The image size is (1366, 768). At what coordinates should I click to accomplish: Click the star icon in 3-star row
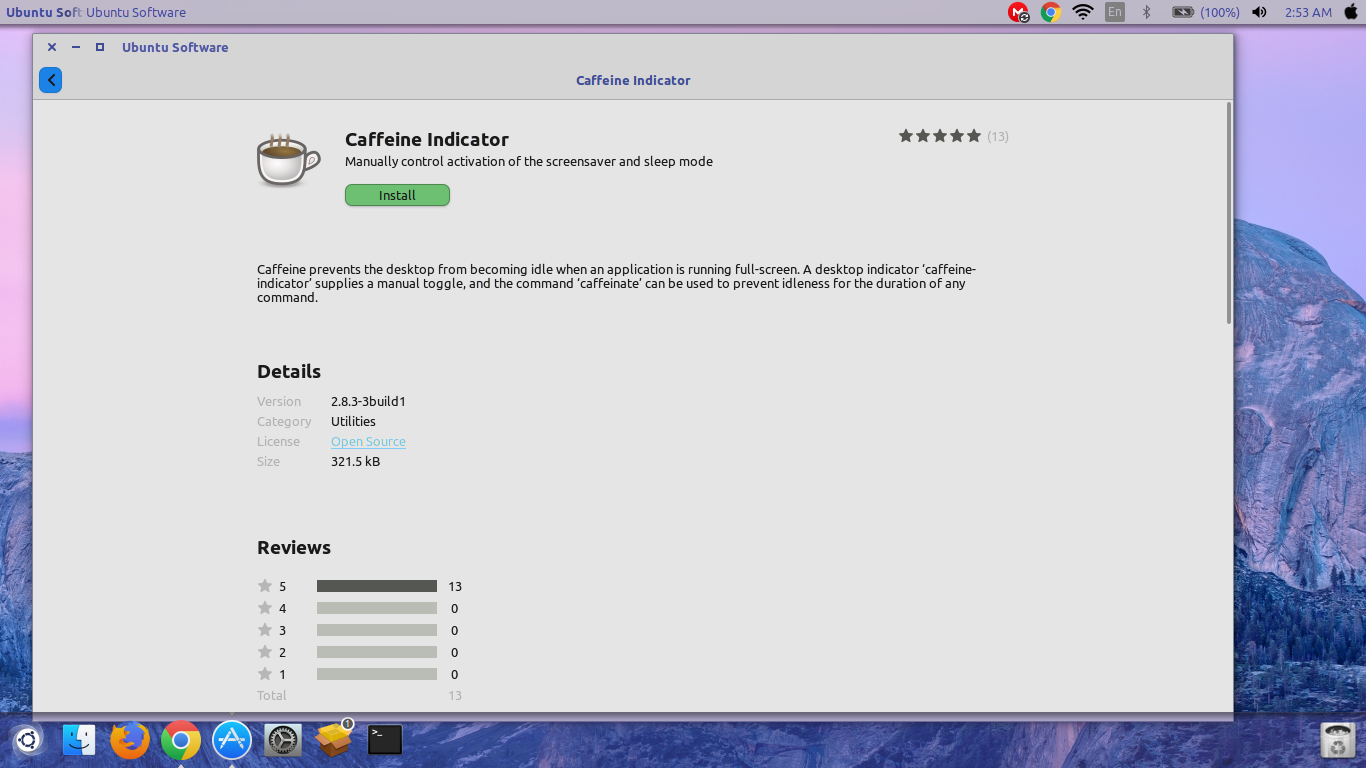[x=265, y=630]
